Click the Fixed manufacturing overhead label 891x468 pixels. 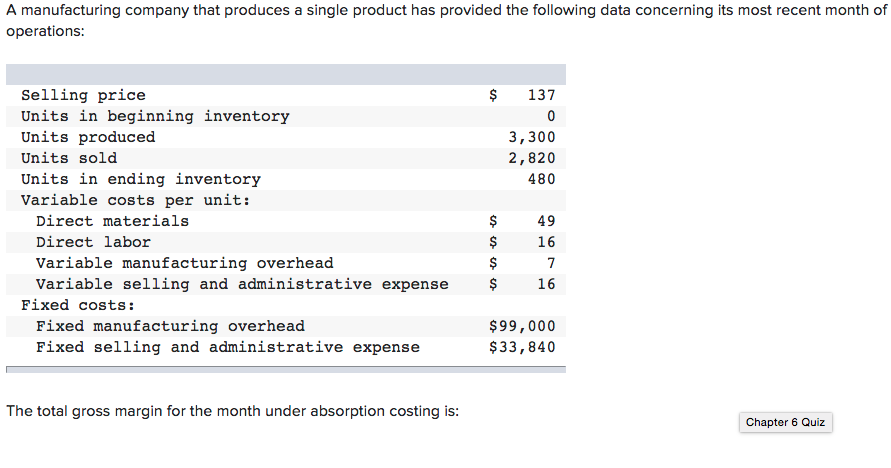pyautogui.click(x=170, y=326)
